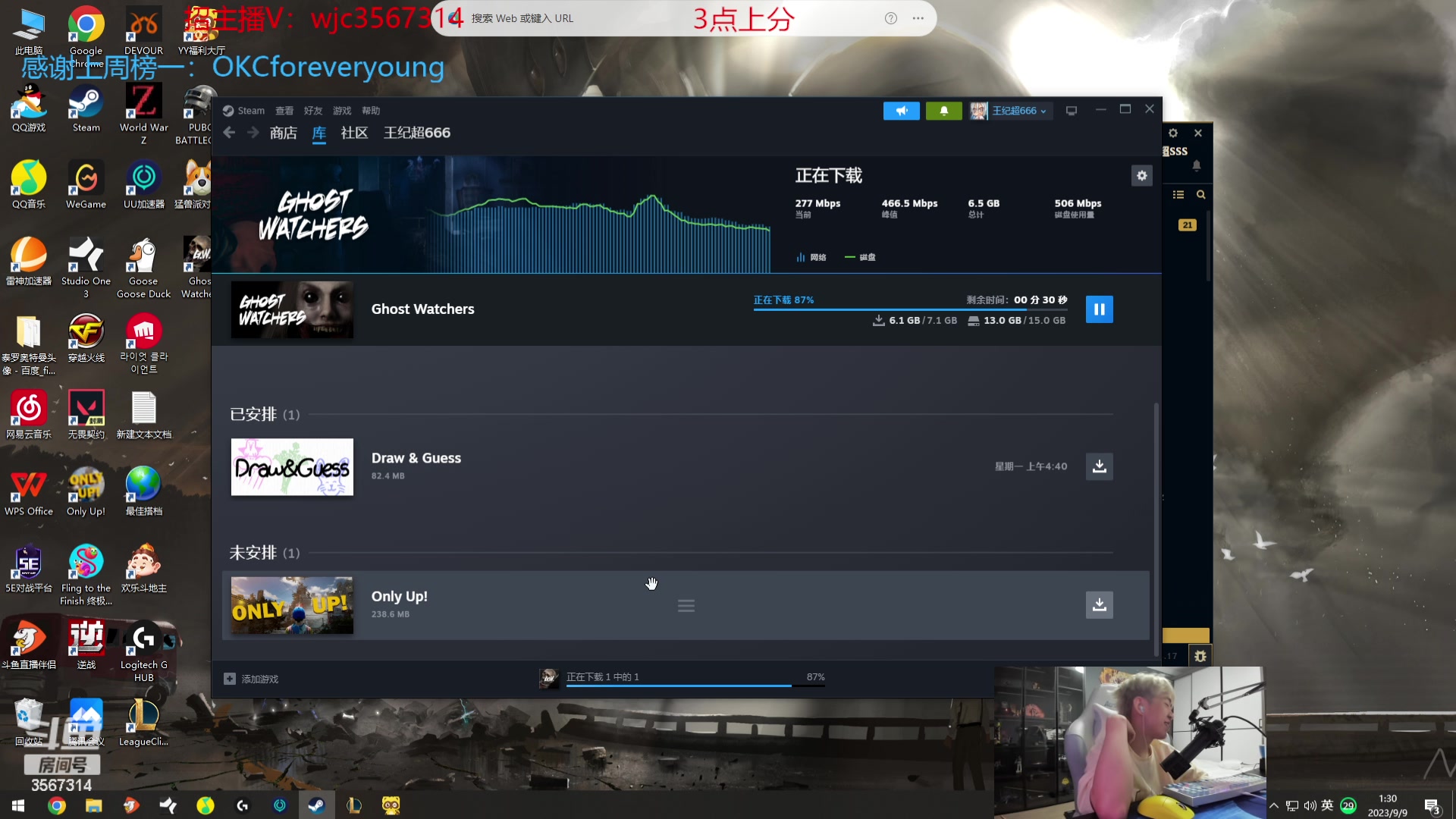Image resolution: width=1456 pixels, height=819 pixels.
Task: Click the taskbar volume speaker icon
Action: 1310,805
